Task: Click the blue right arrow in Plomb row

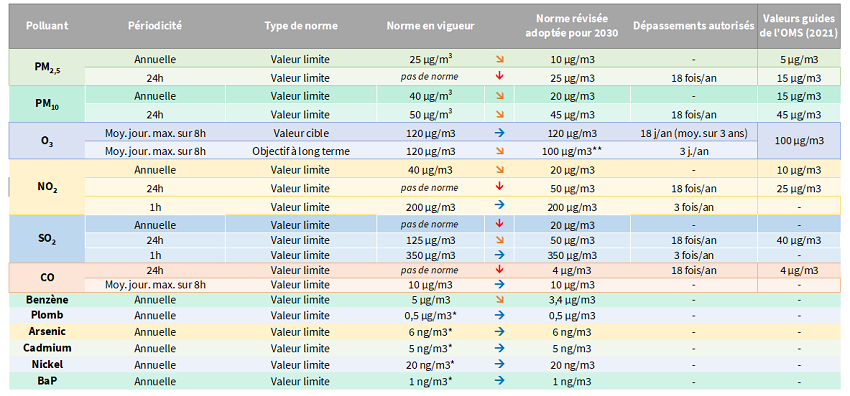Action: coord(500,315)
